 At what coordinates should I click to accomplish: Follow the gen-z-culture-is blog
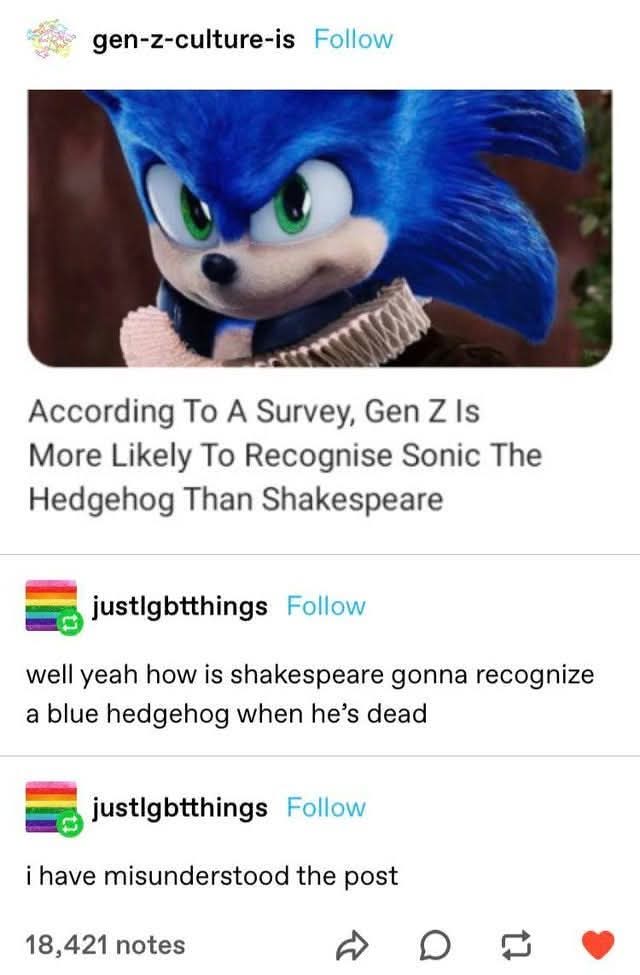353,40
